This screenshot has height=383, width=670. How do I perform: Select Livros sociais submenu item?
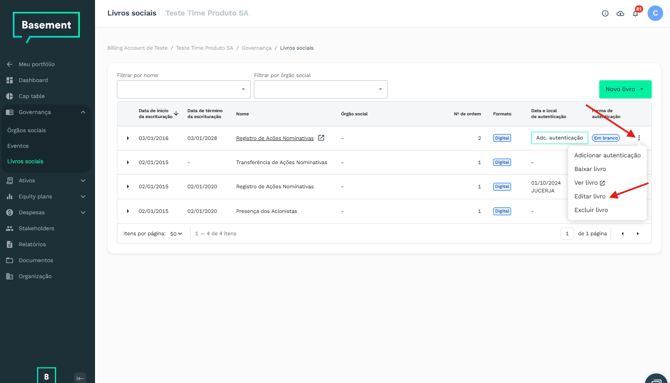(x=25, y=162)
